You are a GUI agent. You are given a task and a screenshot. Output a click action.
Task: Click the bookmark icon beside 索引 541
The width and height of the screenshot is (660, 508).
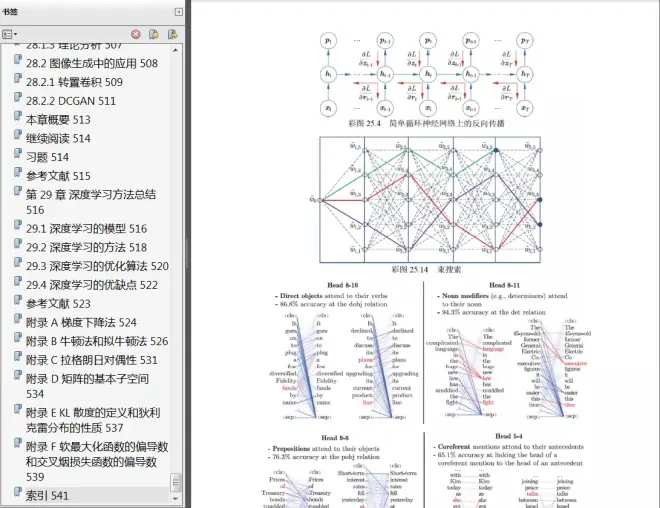[17, 494]
